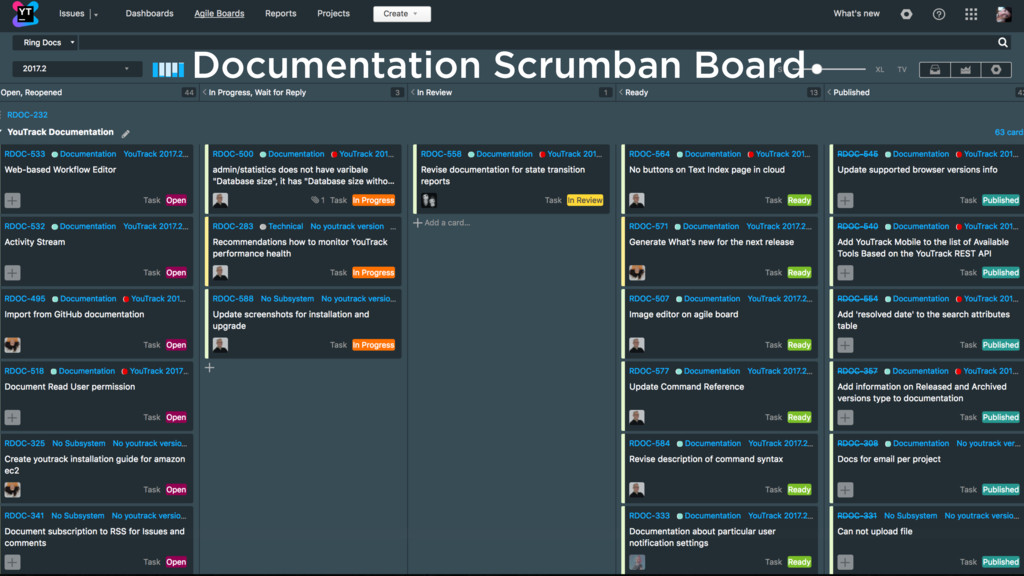Collapse the Published column
The height and width of the screenshot is (576, 1024).
click(x=829, y=93)
